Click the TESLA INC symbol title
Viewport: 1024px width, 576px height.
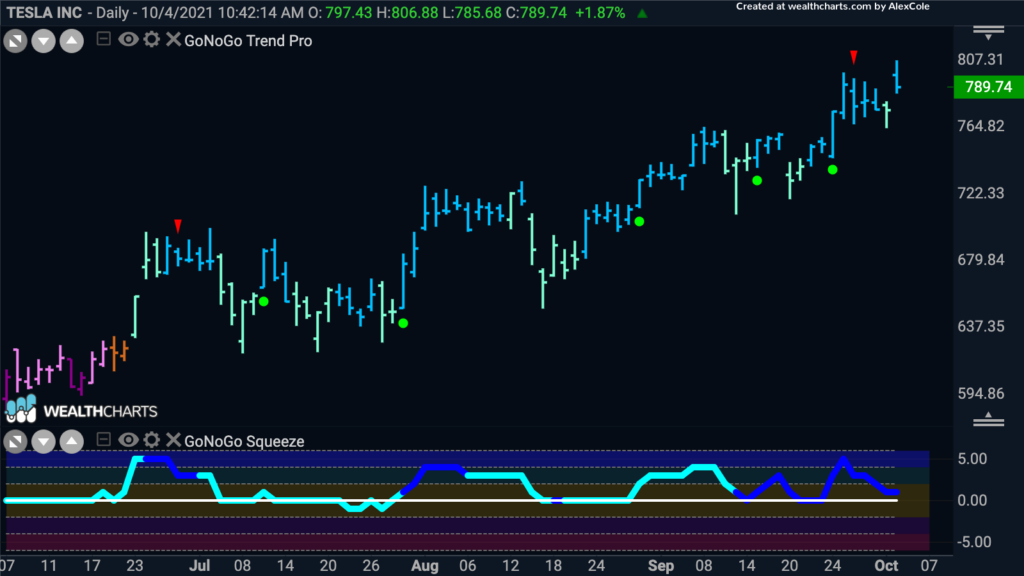(44, 12)
